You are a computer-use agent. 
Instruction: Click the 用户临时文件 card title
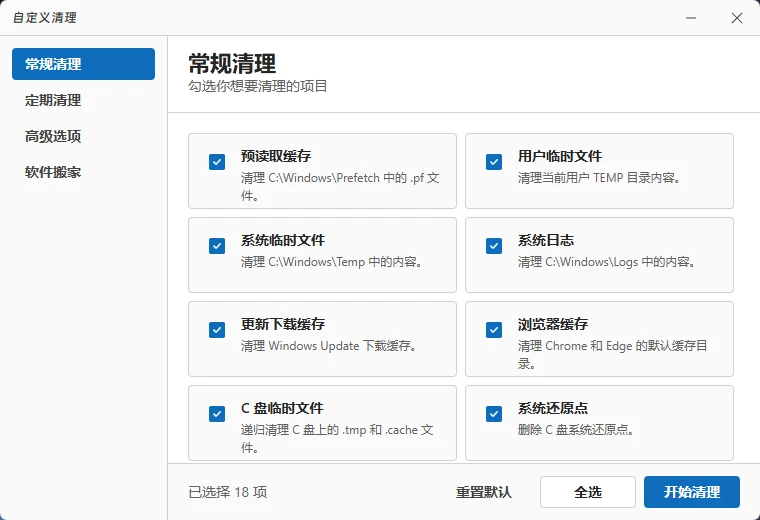tap(560, 156)
